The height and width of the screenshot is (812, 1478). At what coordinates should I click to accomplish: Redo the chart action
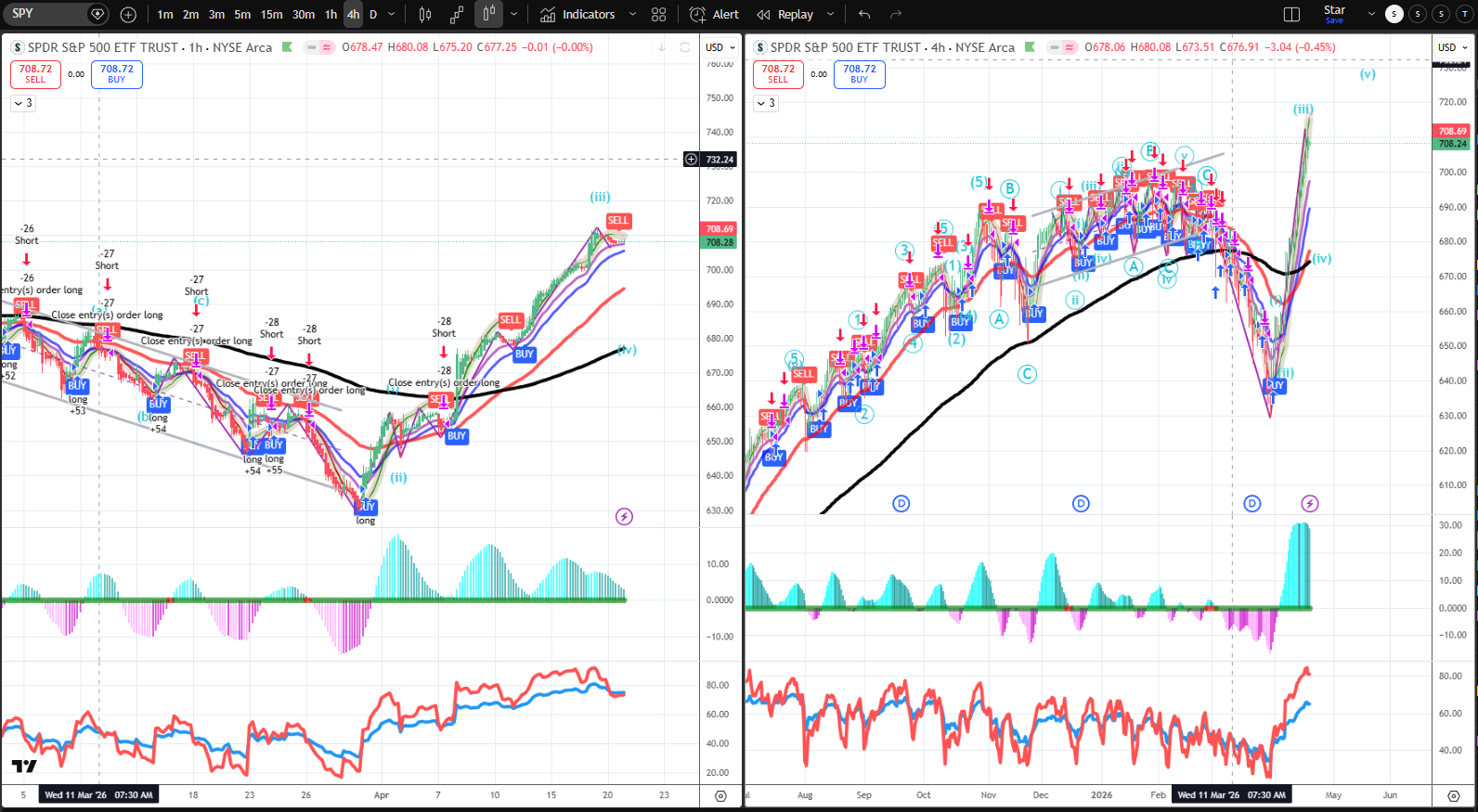coord(896,15)
